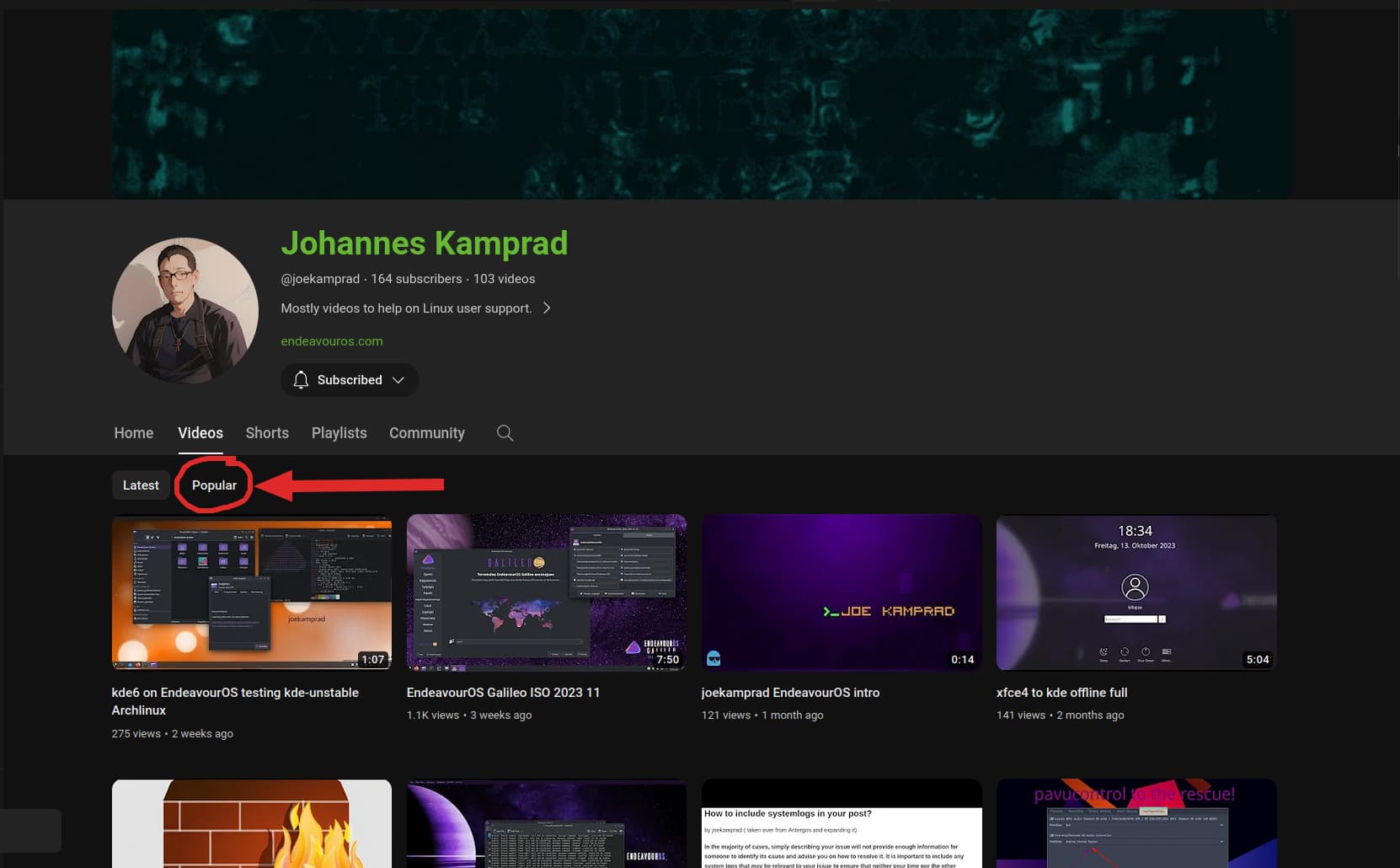Screen dimensions: 1400x868
Task: Open the Playlists tab
Action: [339, 433]
